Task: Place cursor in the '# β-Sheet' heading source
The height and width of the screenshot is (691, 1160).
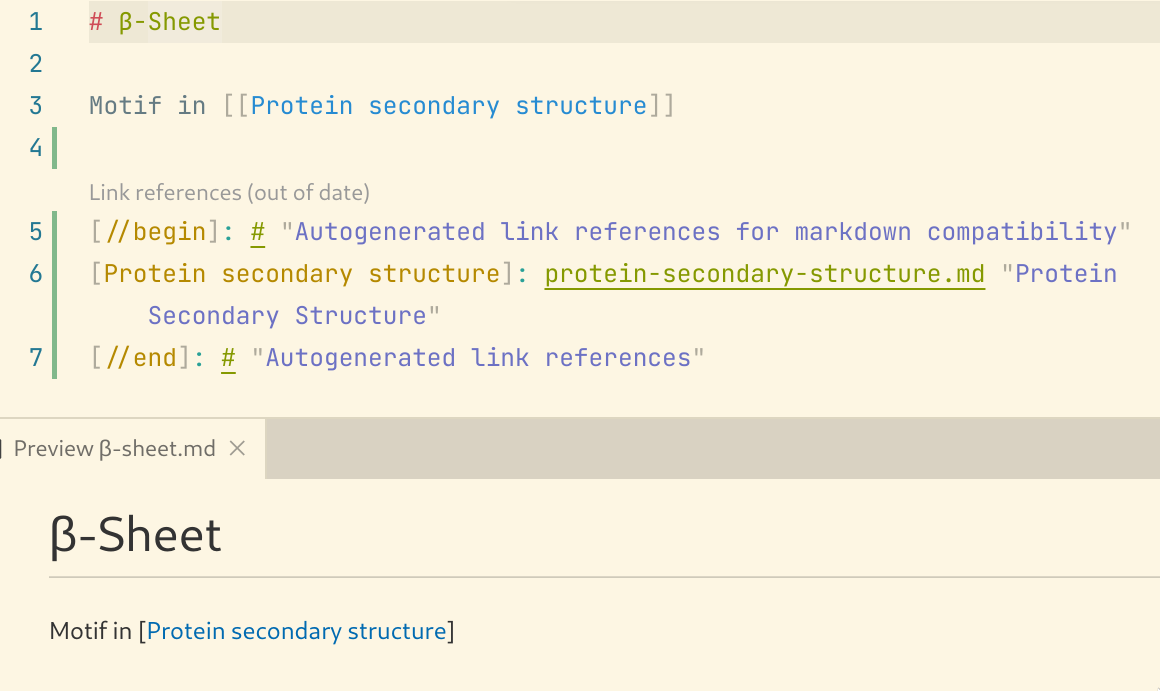Action: (x=155, y=21)
